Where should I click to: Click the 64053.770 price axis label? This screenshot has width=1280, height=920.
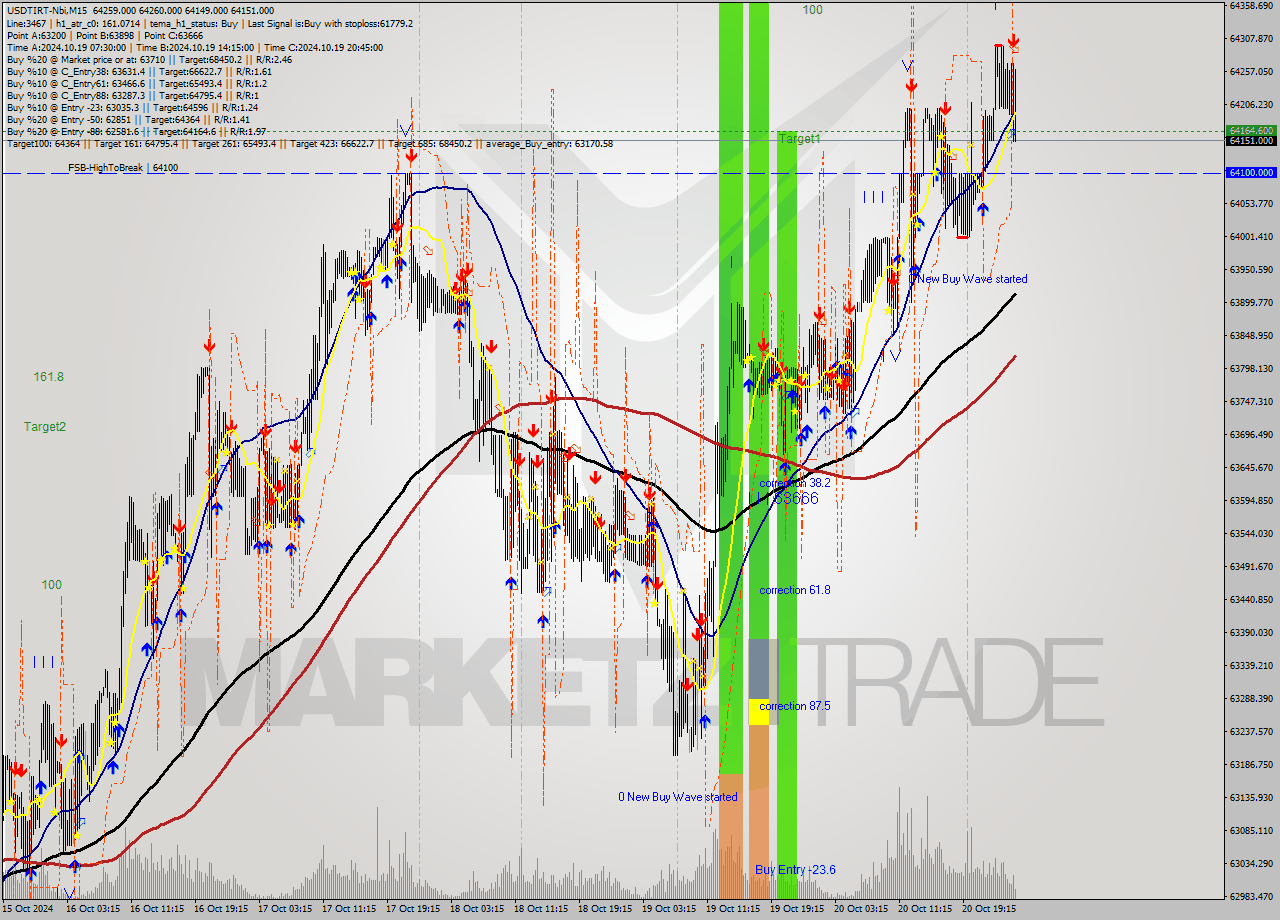(1251, 203)
